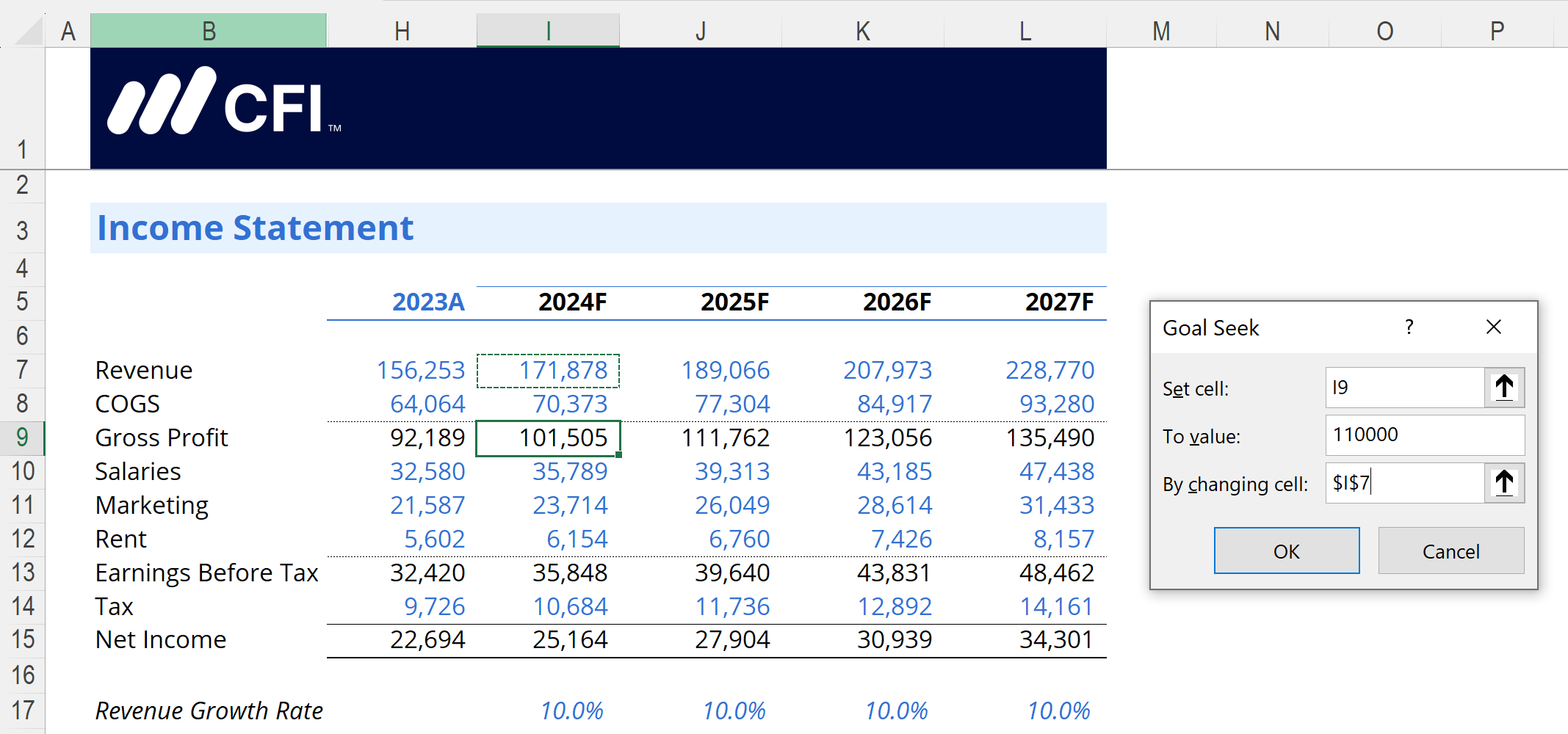Click the Set cell input field
The width and height of the screenshot is (1568, 734).
click(1404, 388)
